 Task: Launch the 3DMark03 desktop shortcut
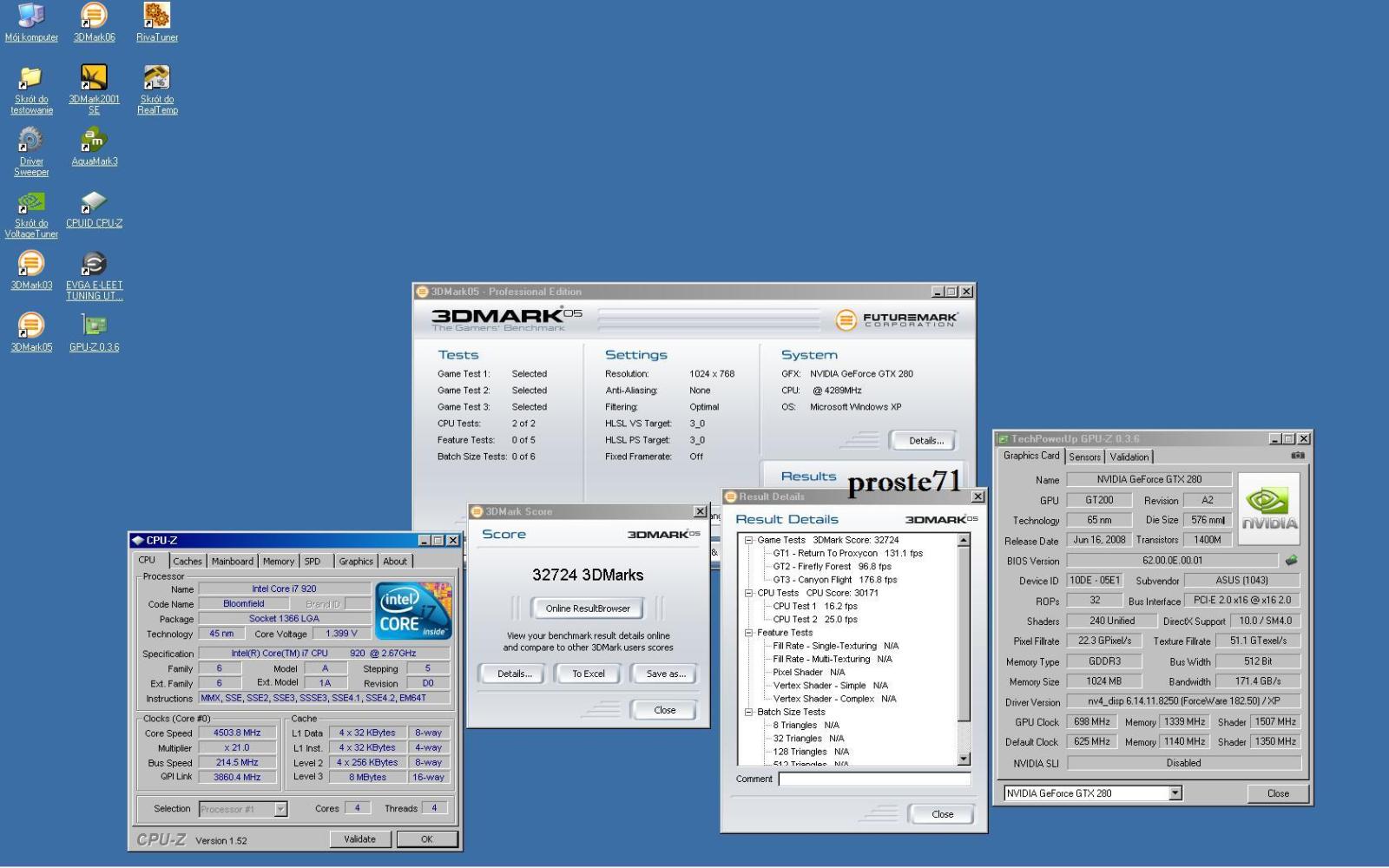click(x=31, y=271)
